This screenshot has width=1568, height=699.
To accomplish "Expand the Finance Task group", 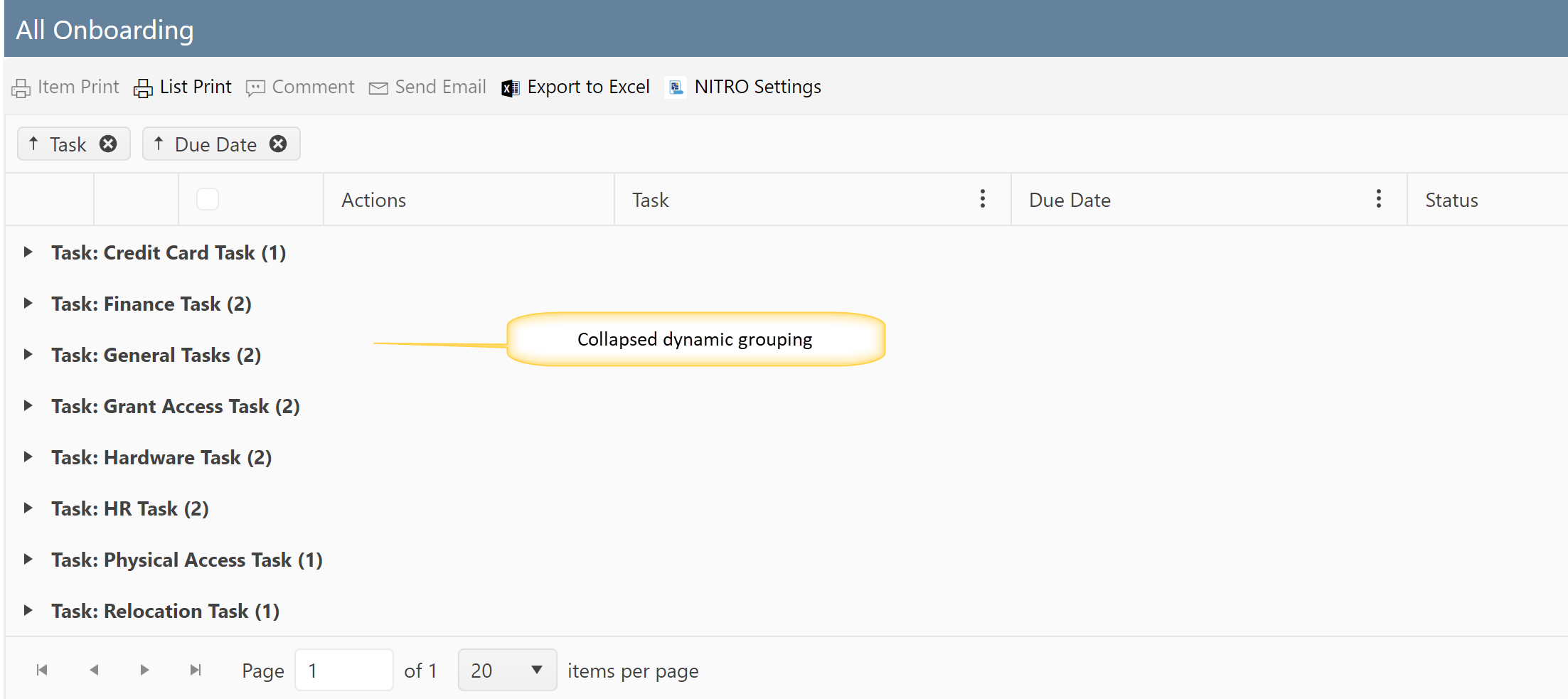I will (28, 303).
